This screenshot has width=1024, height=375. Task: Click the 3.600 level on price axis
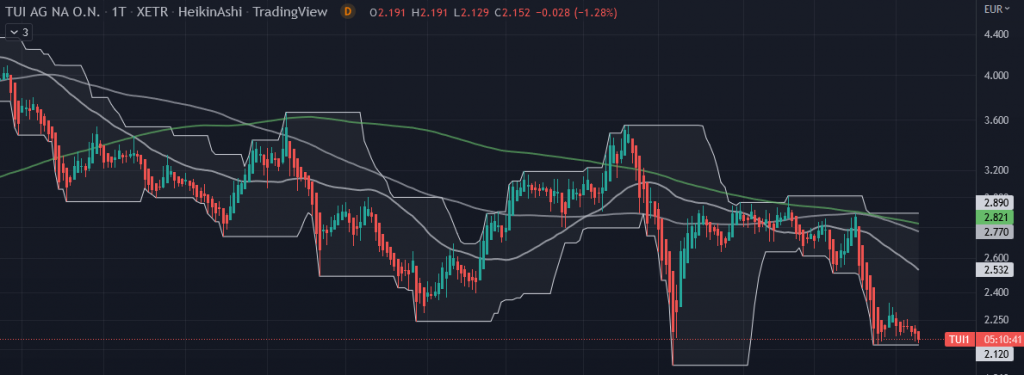point(996,120)
